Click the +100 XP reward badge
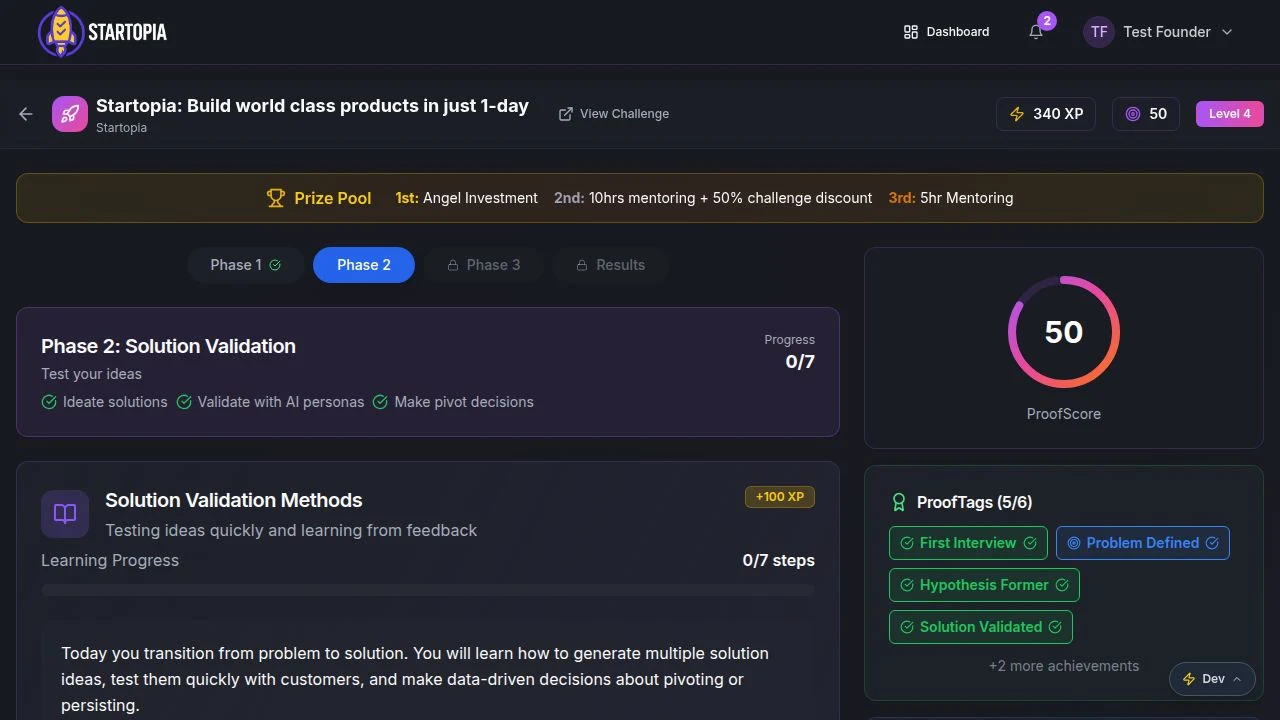The width and height of the screenshot is (1280, 720). [780, 497]
